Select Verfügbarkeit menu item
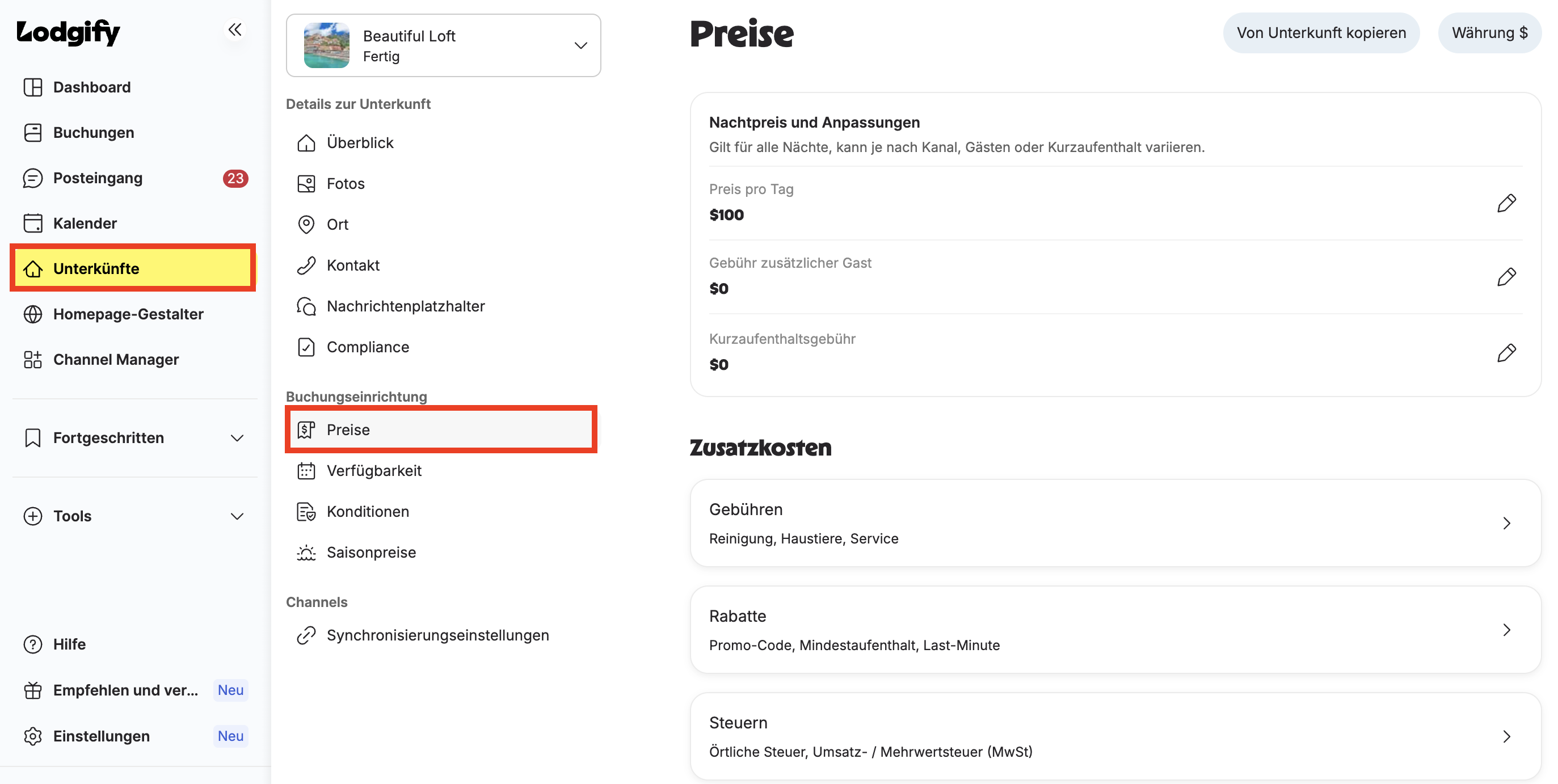This screenshot has height=784, width=1558. tap(442, 471)
